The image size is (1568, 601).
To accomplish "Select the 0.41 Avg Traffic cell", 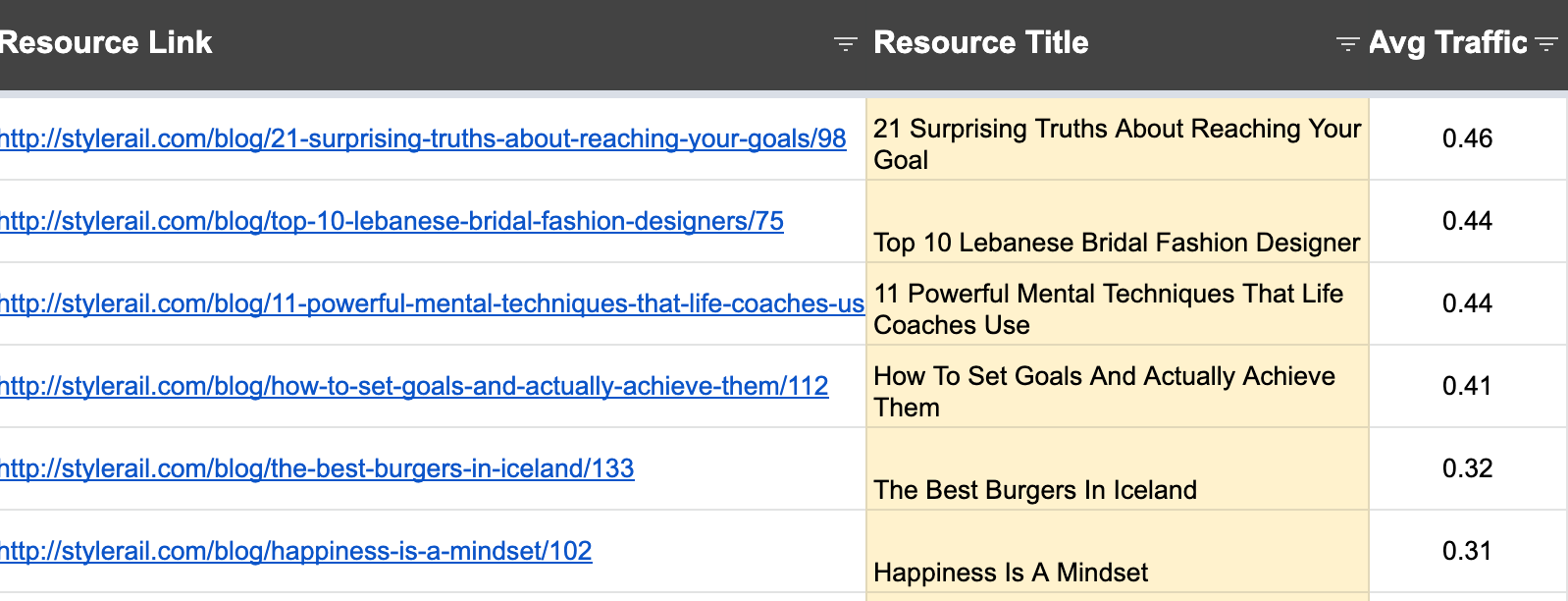I will click(1467, 386).
